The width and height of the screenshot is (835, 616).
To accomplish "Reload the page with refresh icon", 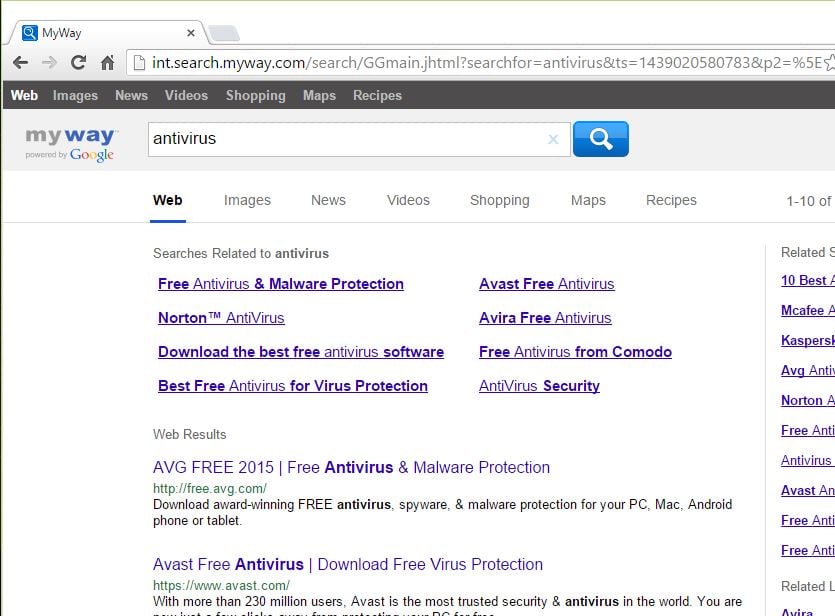I will pyautogui.click(x=78, y=63).
